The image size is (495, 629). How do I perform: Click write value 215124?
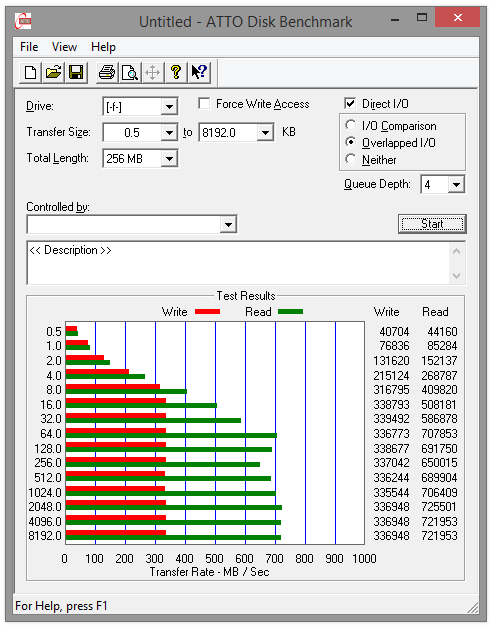(x=392, y=375)
